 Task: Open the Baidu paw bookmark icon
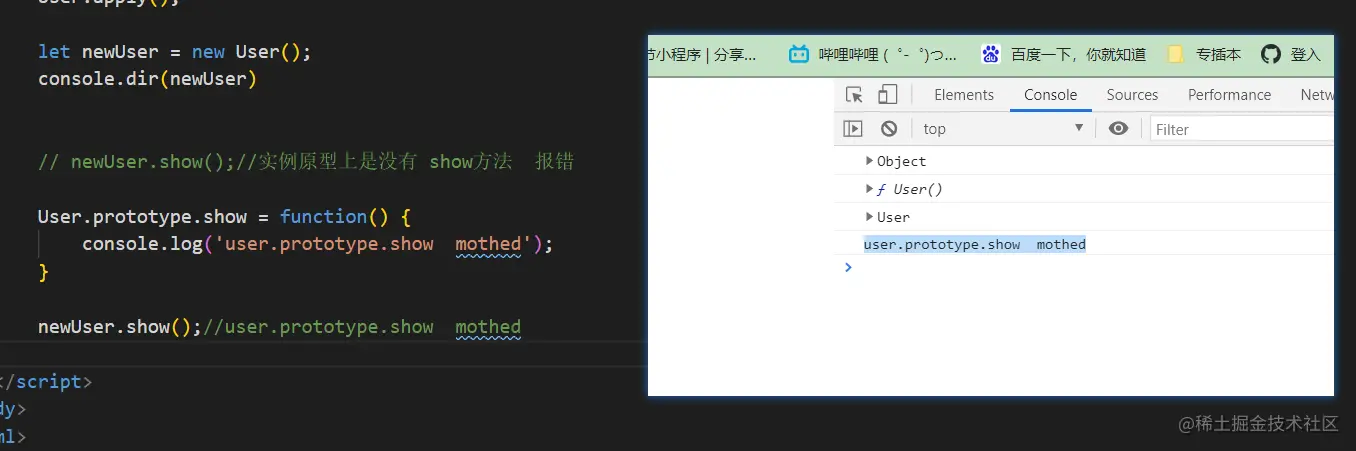991,54
